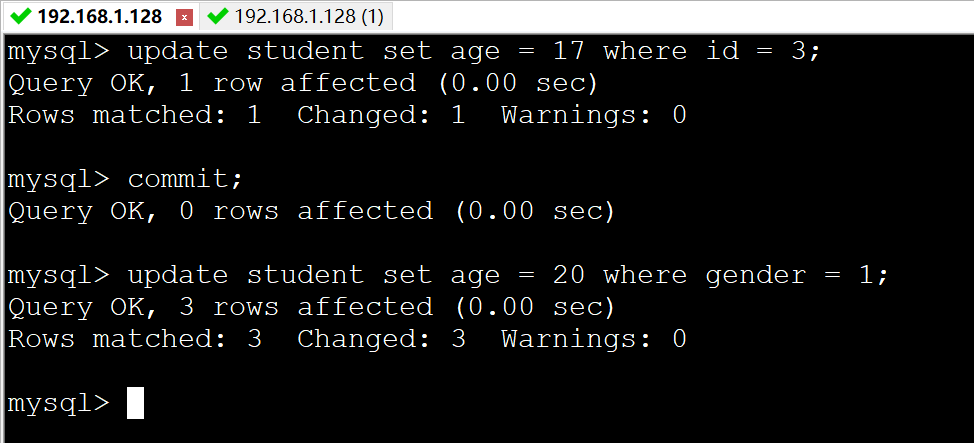Click the last empty mysql> prompt
974x443 pixels.
[58, 403]
